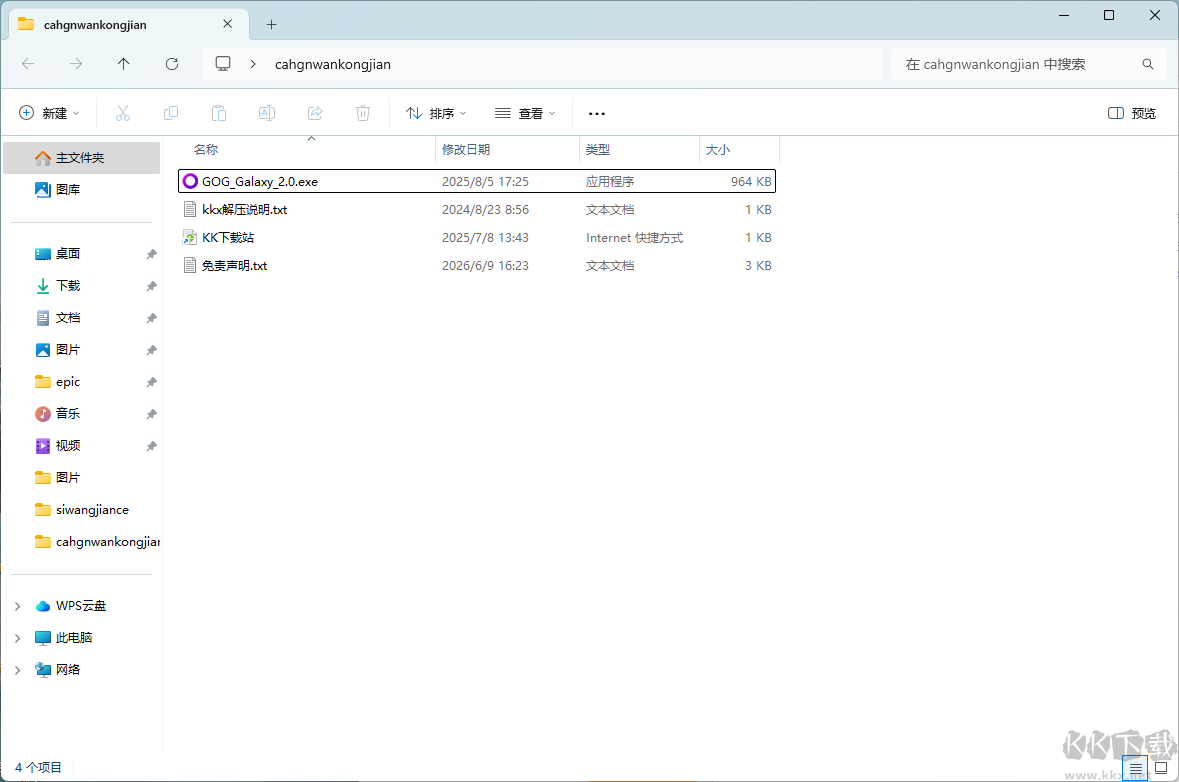The height and width of the screenshot is (782, 1179).
Task: Click the 4 个项目 status text
Action: click(38, 767)
